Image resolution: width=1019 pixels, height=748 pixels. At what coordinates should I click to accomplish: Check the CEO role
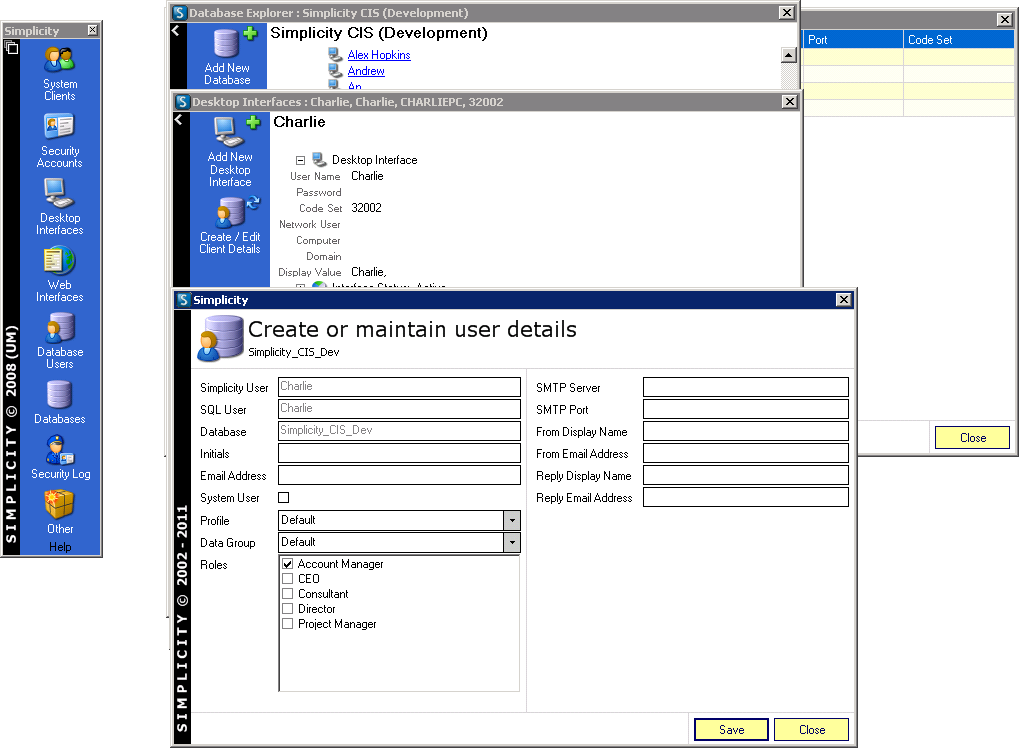click(x=288, y=578)
